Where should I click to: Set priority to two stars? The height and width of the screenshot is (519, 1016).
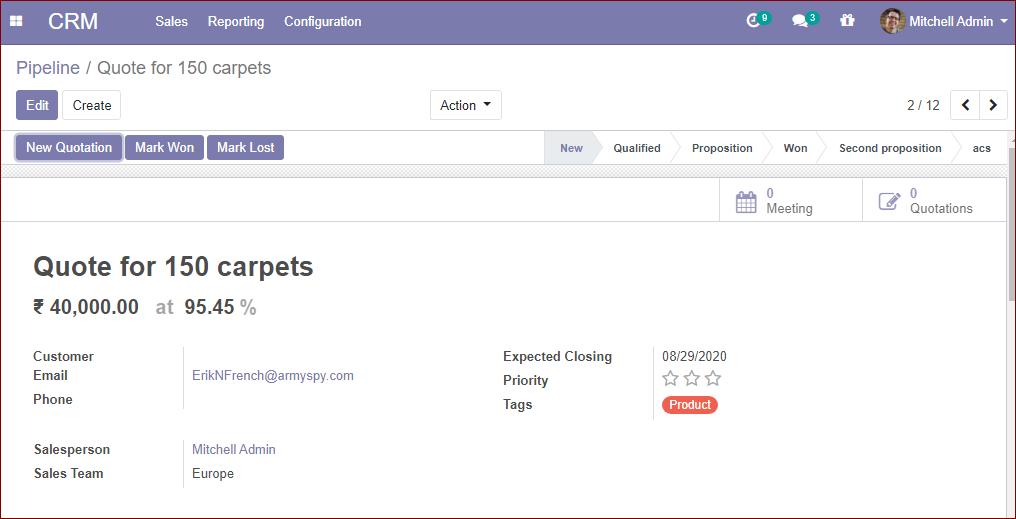691,378
